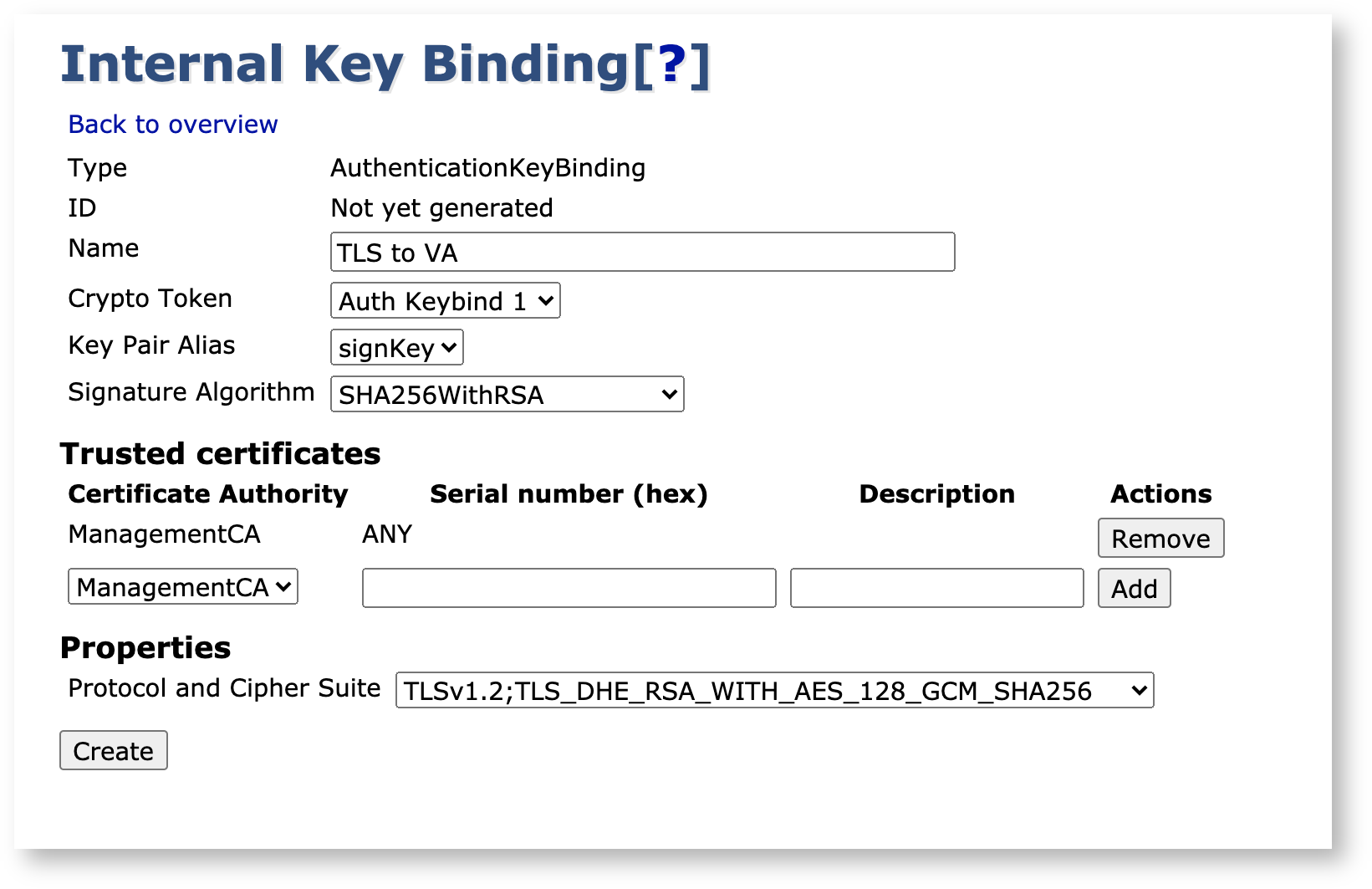The image size is (1372, 889).
Task: Open the Signature Algorithm dropdown
Action: coord(507,395)
